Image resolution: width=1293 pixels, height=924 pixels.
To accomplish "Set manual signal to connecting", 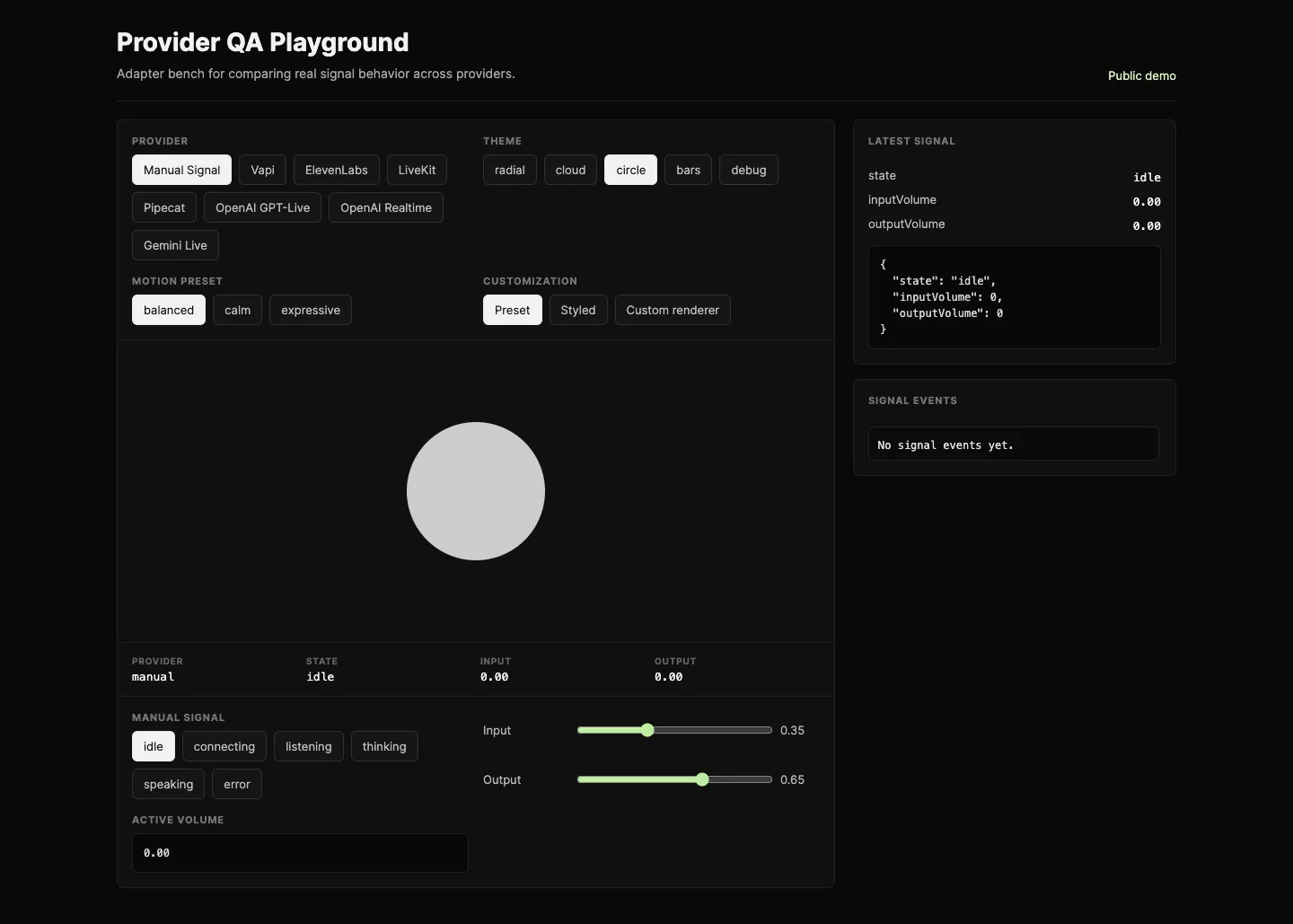I will click(224, 746).
